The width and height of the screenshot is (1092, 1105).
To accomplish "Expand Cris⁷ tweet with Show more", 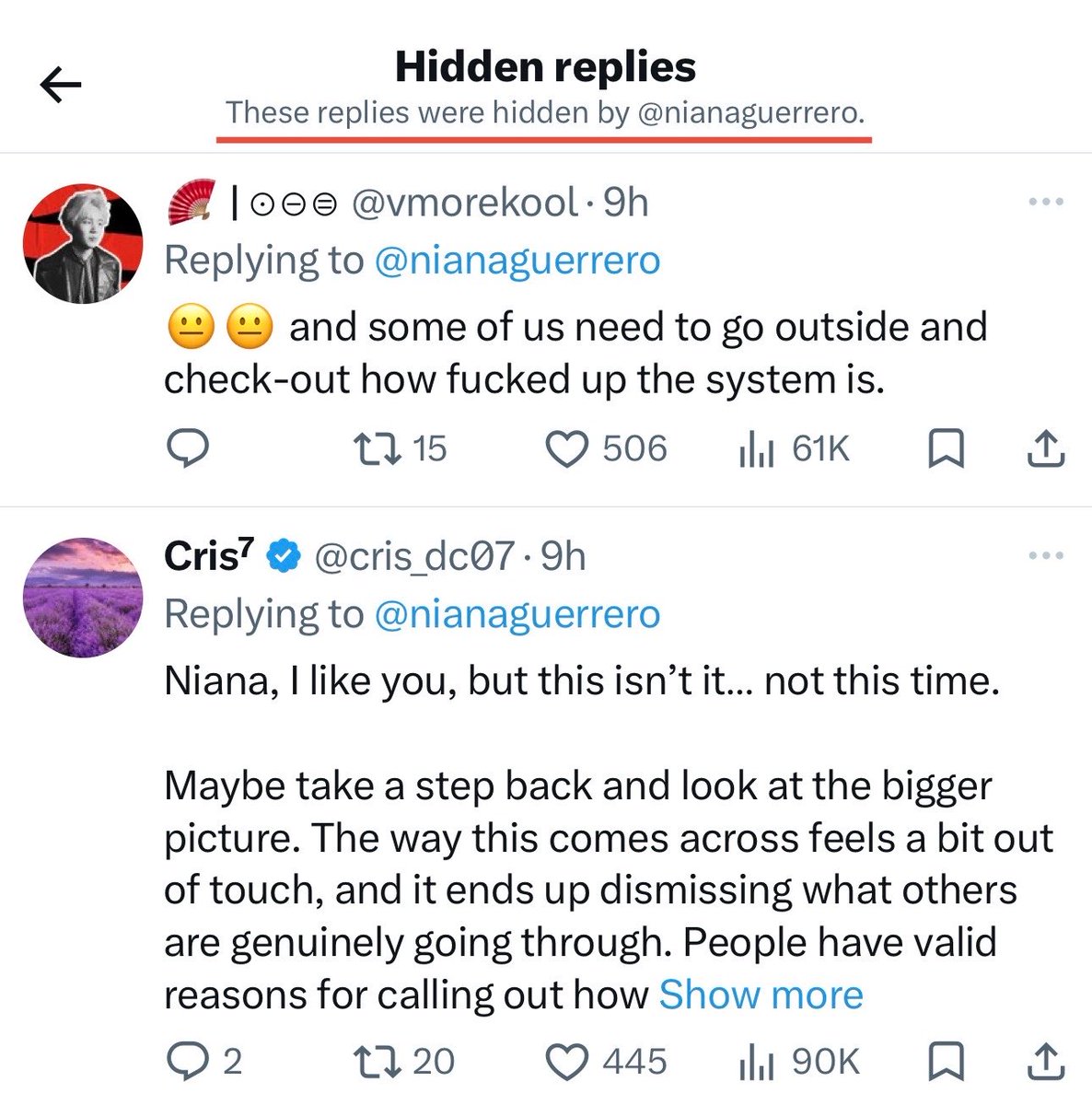I will point(761,994).
